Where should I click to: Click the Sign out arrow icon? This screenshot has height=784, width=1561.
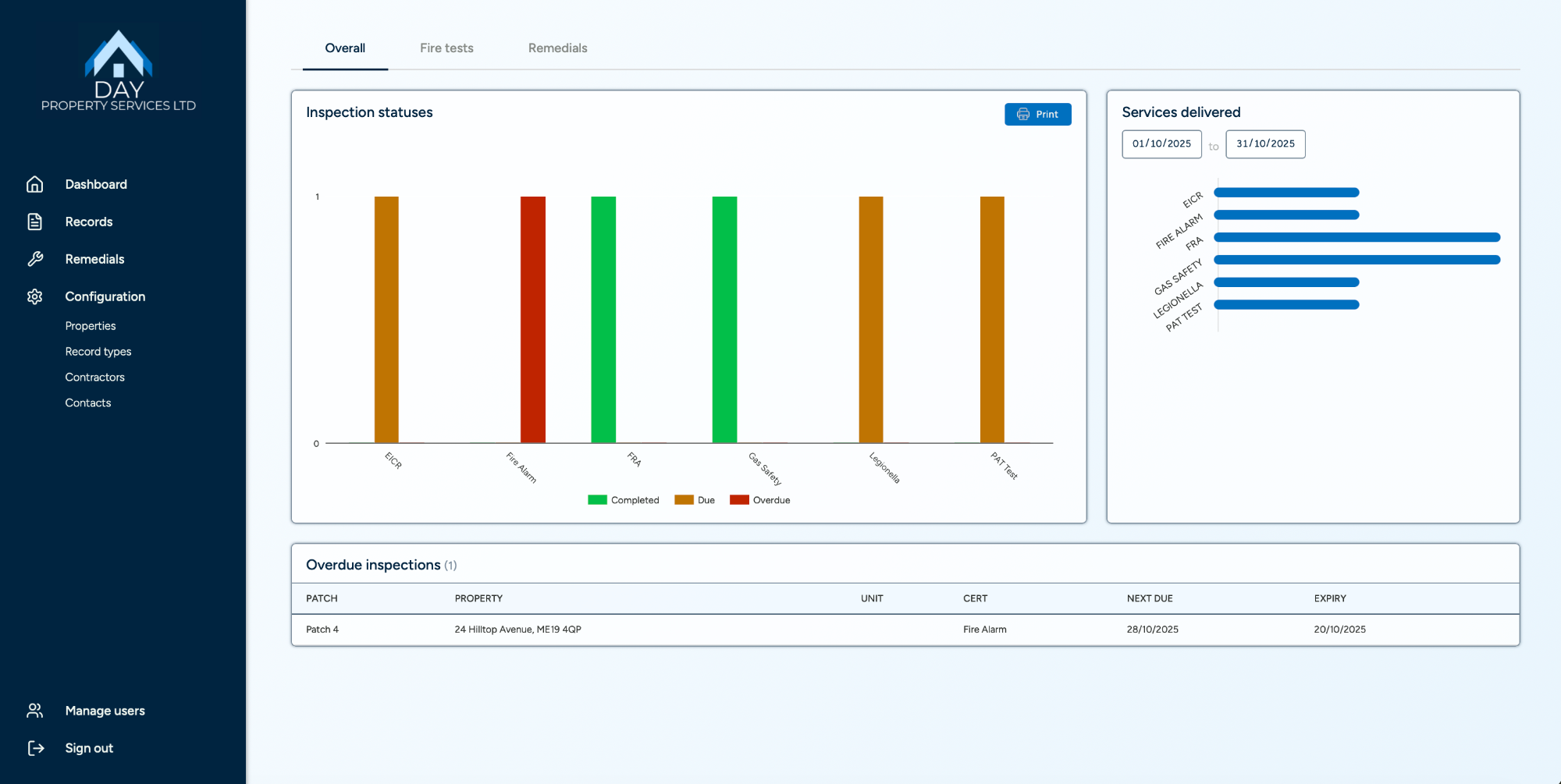[x=35, y=748]
